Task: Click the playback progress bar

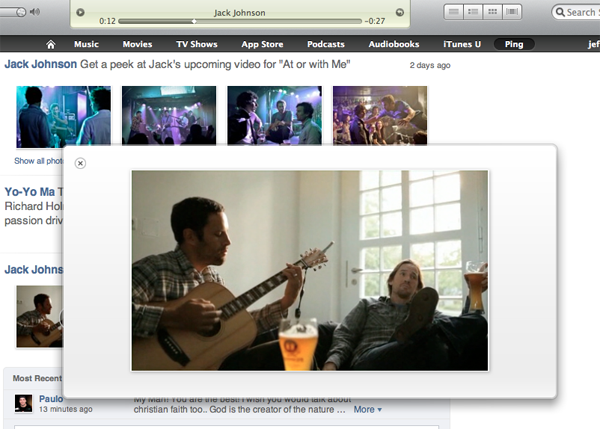Action: pyautogui.click(x=240, y=21)
